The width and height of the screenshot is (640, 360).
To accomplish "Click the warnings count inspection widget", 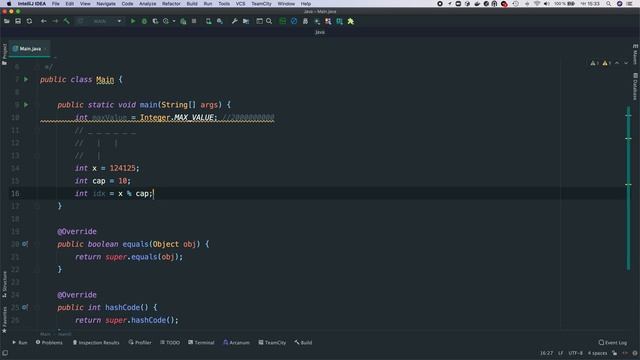I will 600,63.
